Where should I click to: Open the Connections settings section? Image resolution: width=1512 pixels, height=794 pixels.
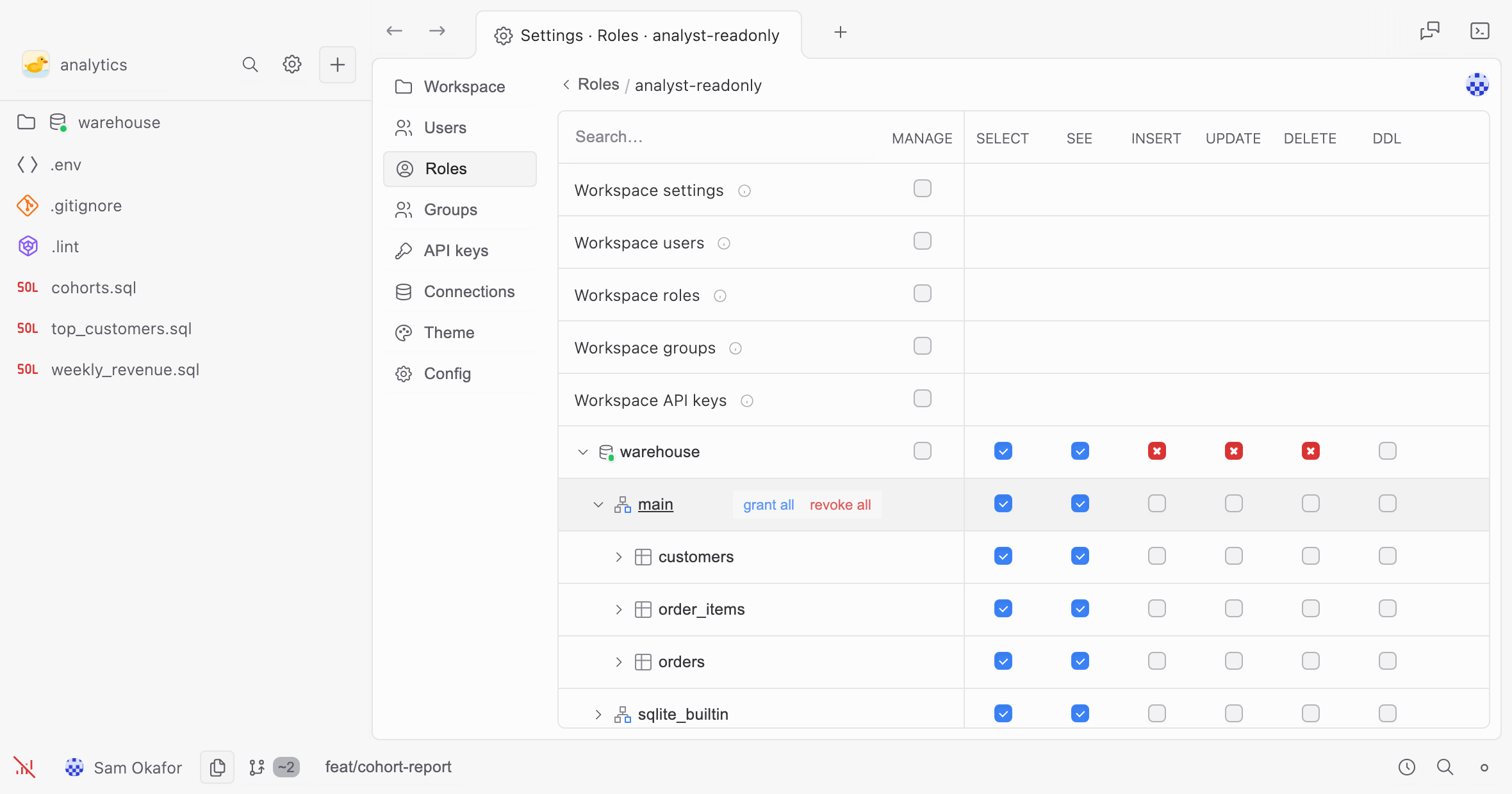[459, 291]
